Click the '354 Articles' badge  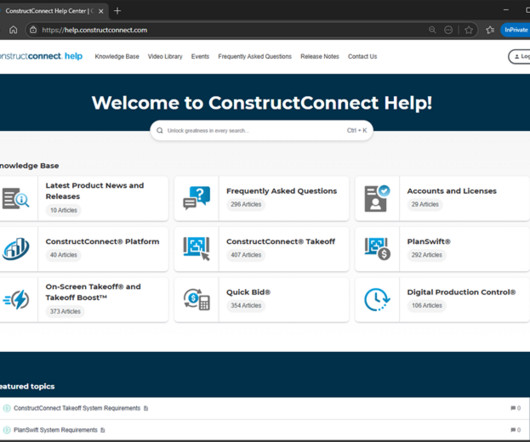coord(246,305)
